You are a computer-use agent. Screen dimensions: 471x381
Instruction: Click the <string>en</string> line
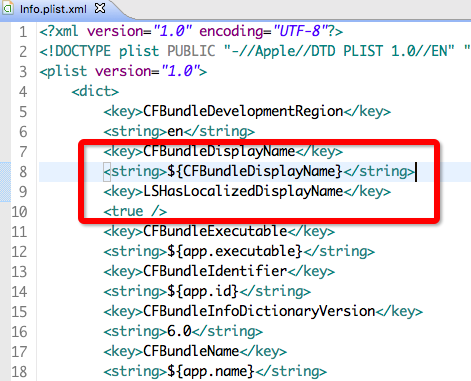pos(179,131)
